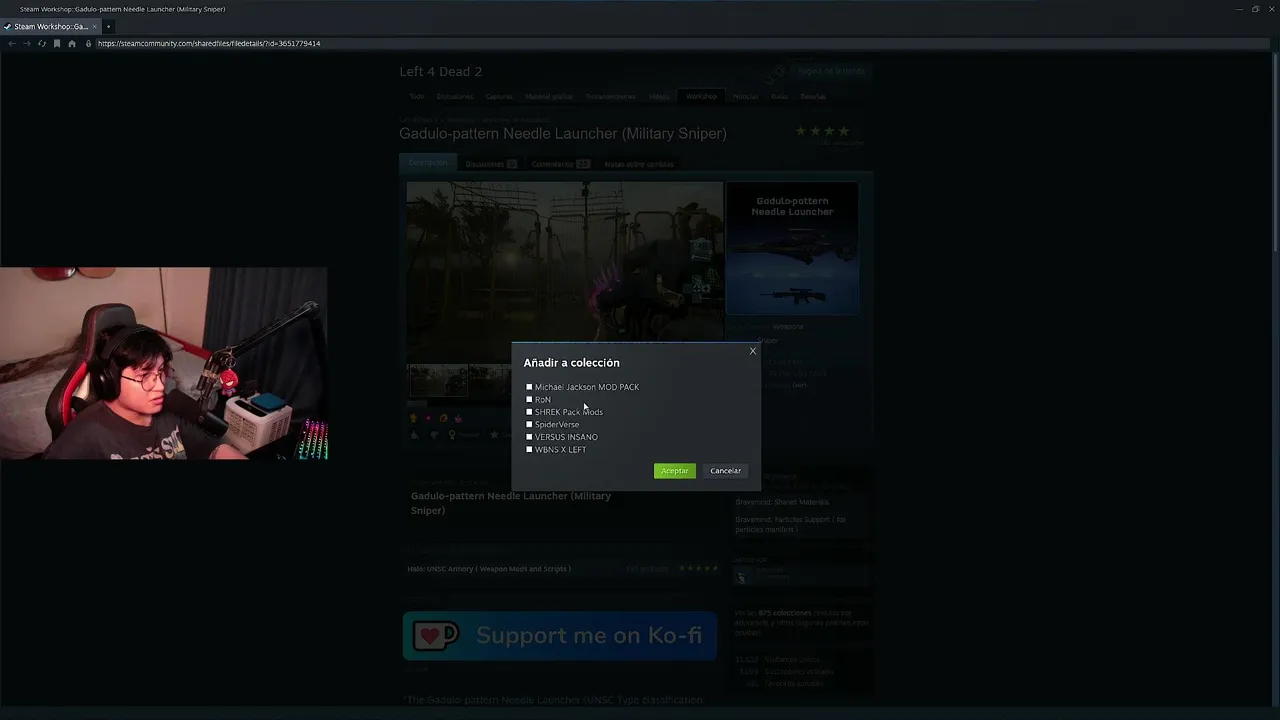Click the Support me on Ko-fi banner
This screenshot has width=1280, height=720.
[560, 636]
